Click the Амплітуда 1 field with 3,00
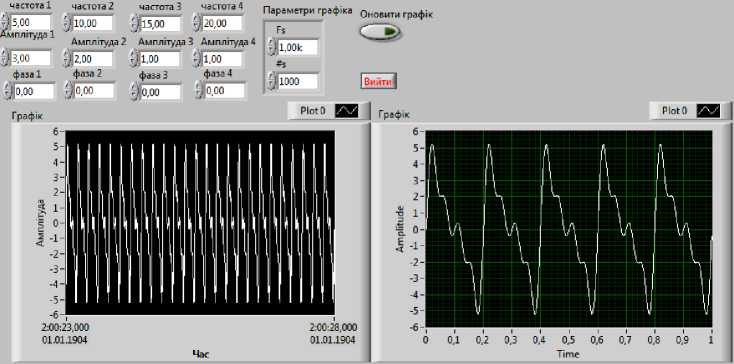Viewport: 734px width, 364px height. click(30, 58)
